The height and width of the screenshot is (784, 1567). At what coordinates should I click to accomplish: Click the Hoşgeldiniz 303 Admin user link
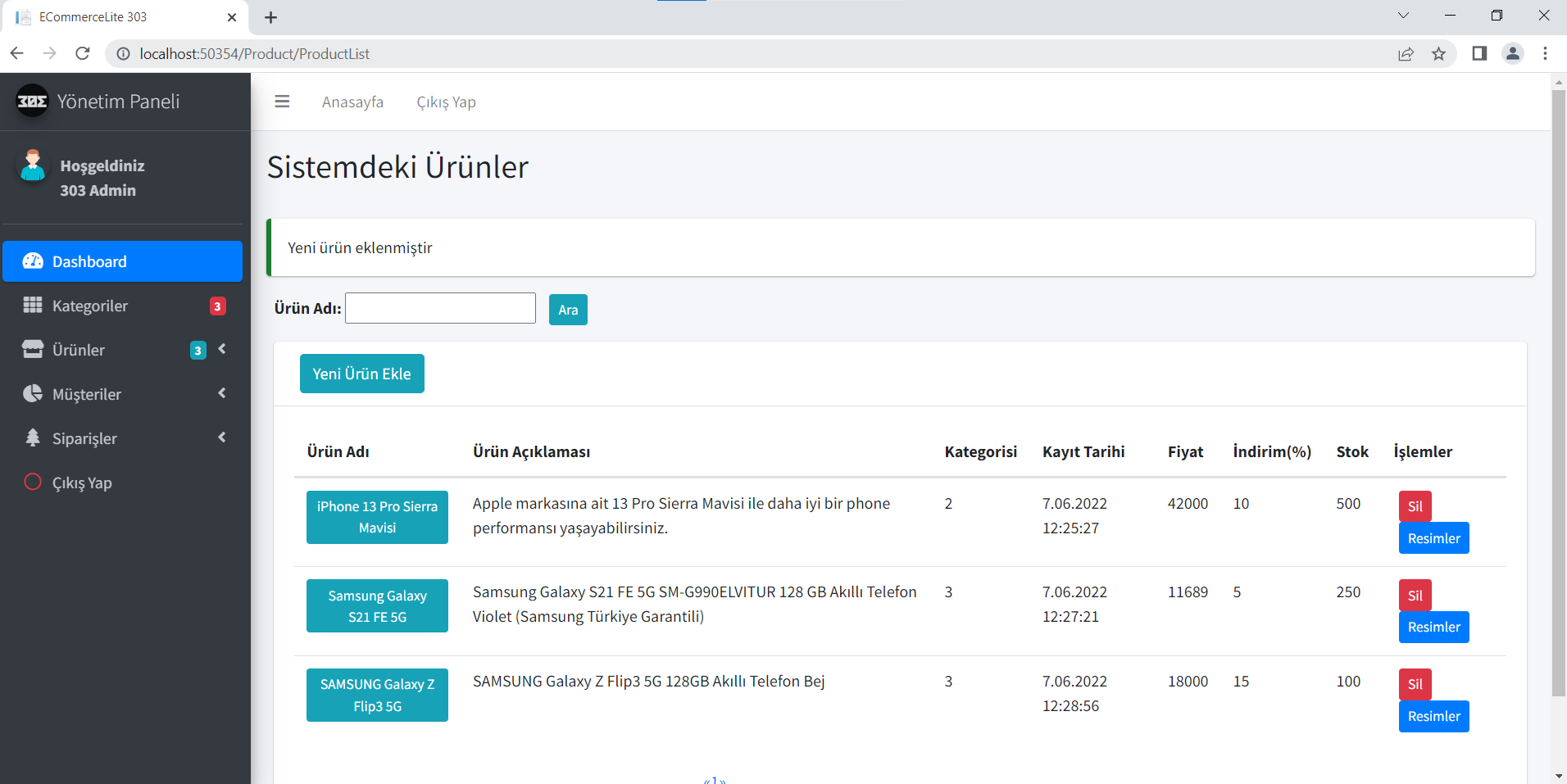point(102,178)
